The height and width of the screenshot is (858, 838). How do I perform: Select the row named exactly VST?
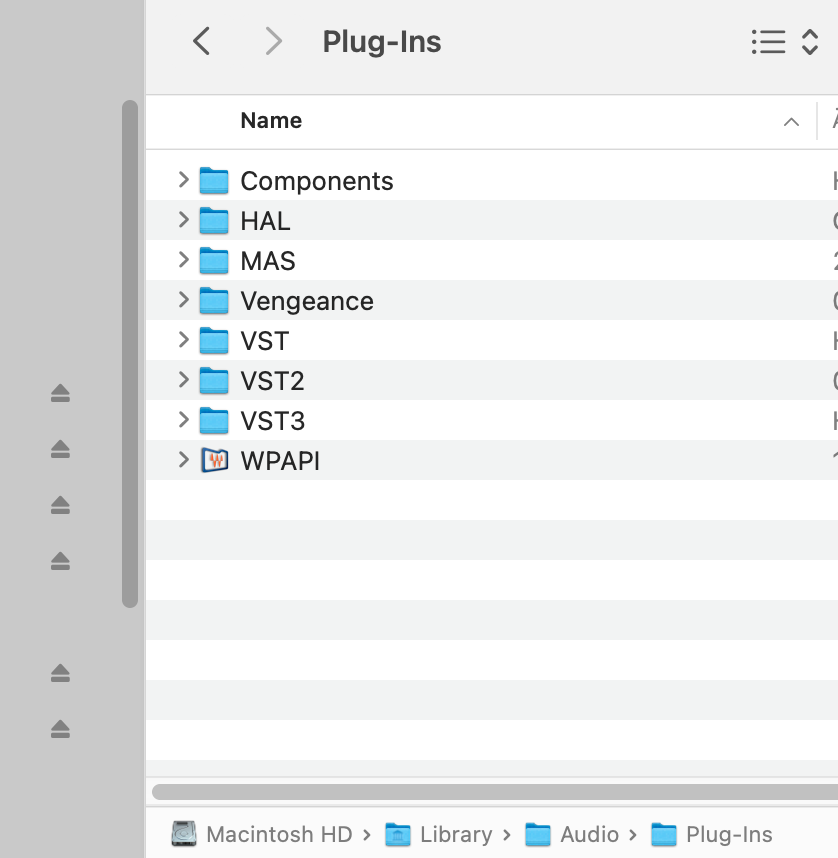[264, 341]
